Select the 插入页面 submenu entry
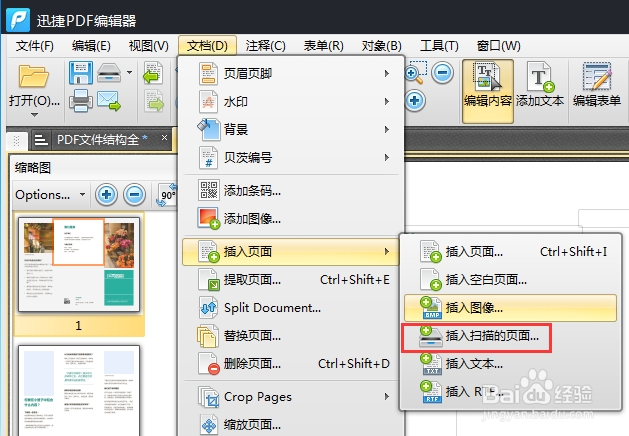The width and height of the screenshot is (629, 436). [291, 252]
